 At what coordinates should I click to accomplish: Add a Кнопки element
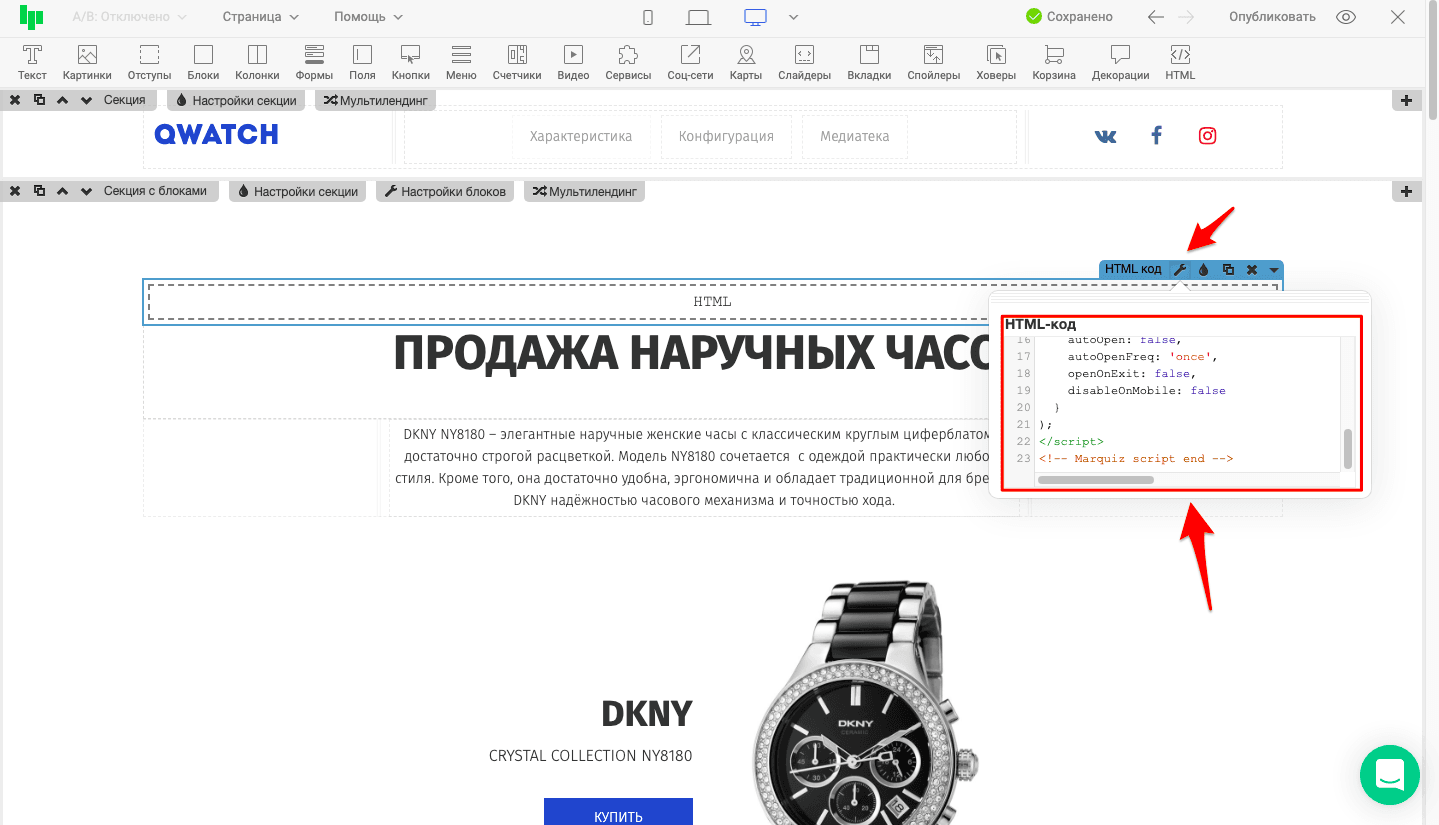tap(410, 62)
